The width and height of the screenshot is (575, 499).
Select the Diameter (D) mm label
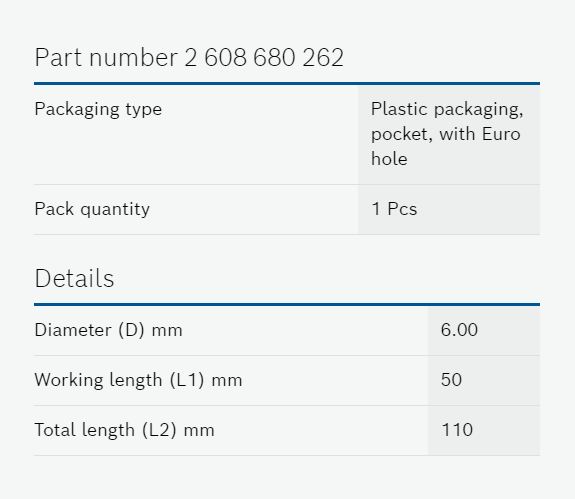point(108,330)
